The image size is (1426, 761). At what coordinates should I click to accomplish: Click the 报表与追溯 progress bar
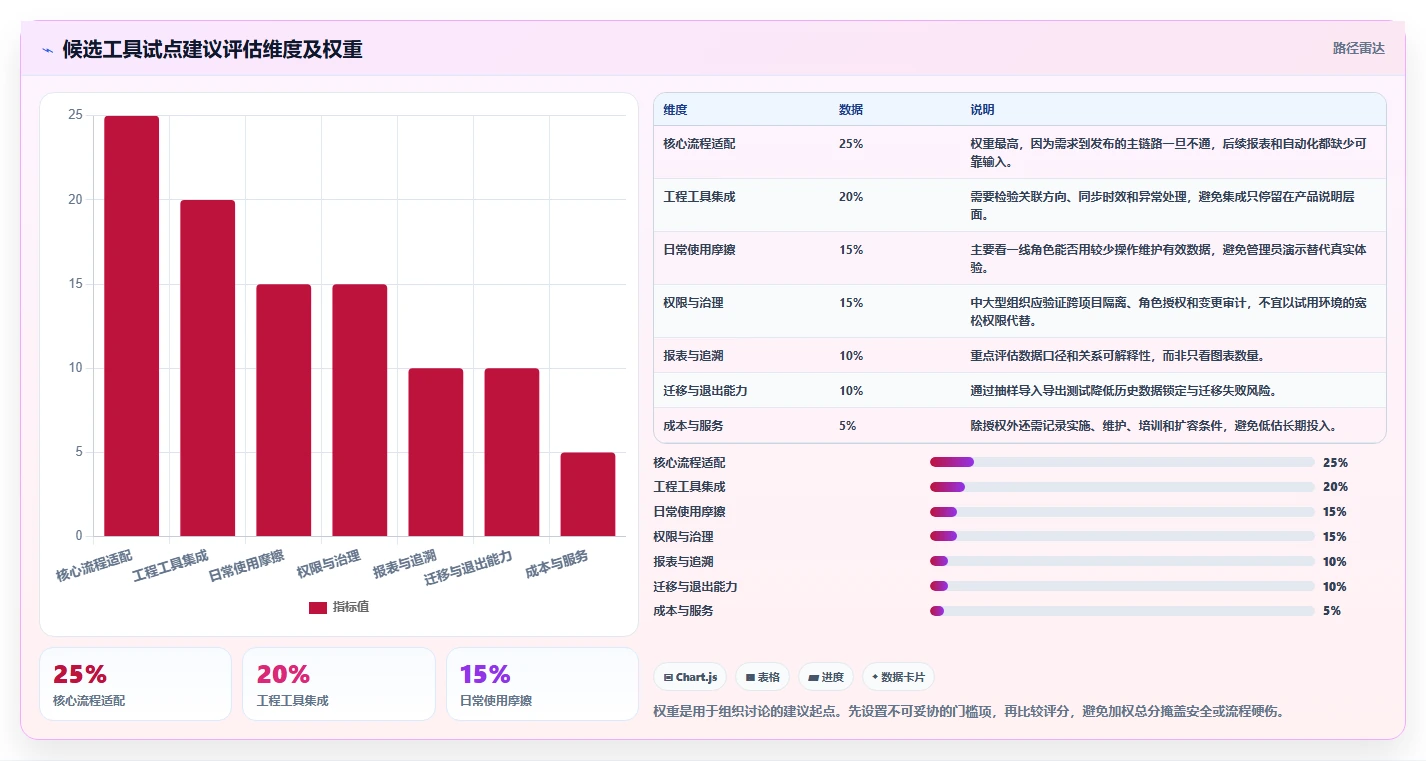[1122, 561]
